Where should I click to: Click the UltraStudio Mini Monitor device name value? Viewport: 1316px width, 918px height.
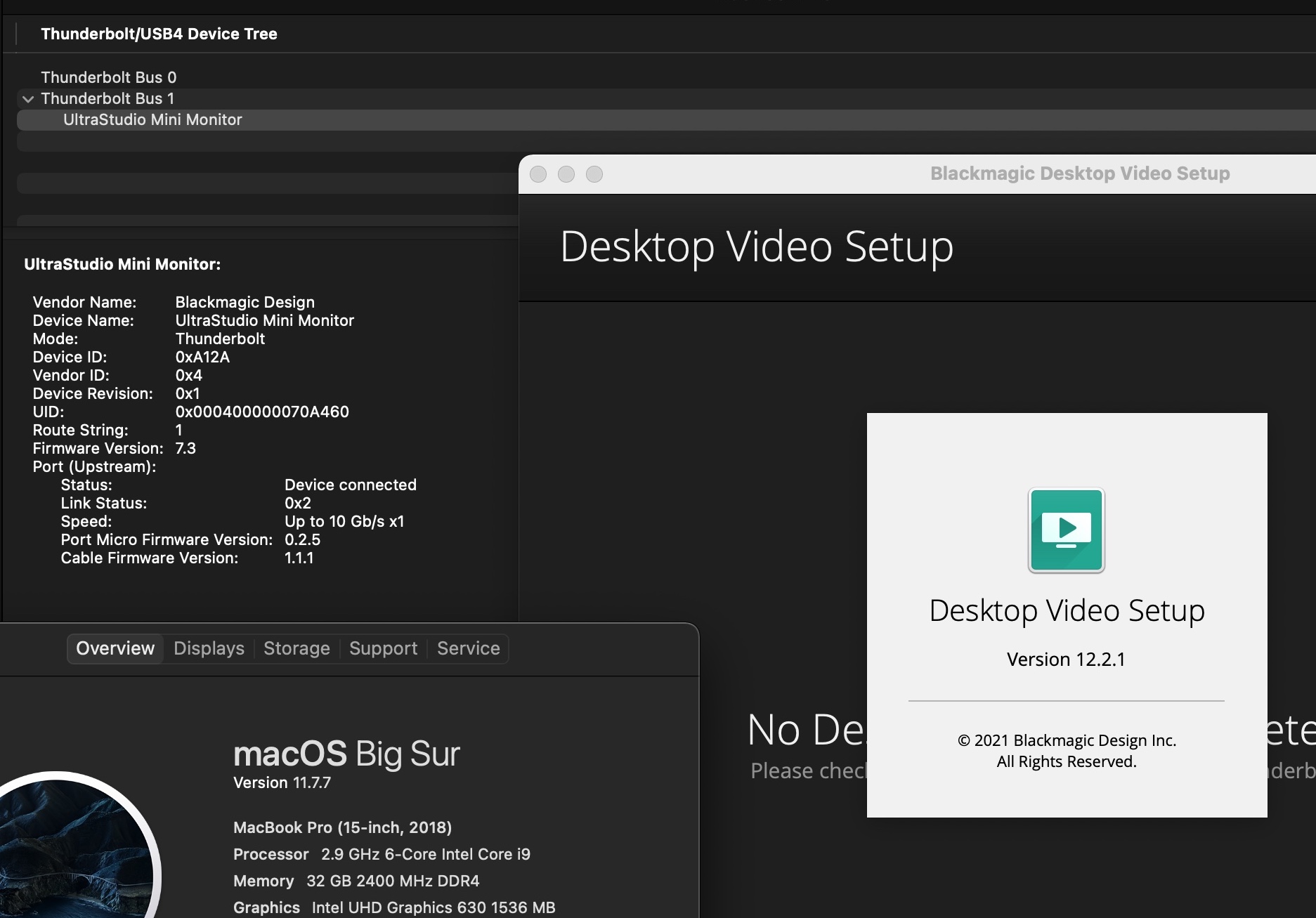click(x=264, y=320)
